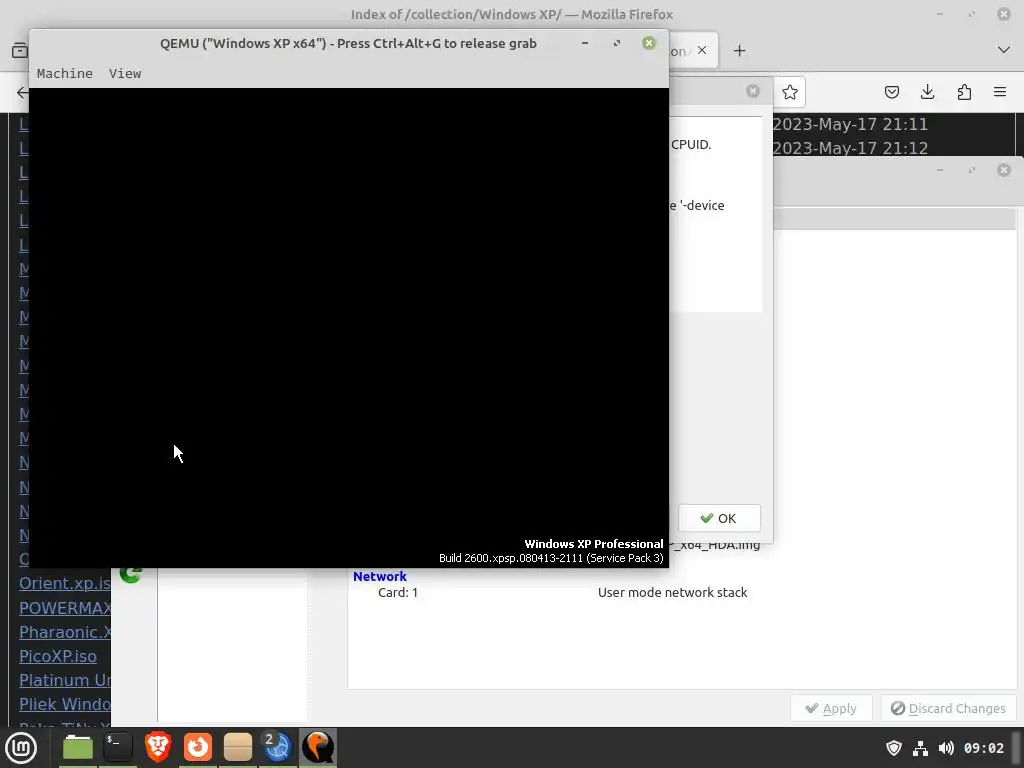Click Discard Changes in AQEMU window

[948, 709]
